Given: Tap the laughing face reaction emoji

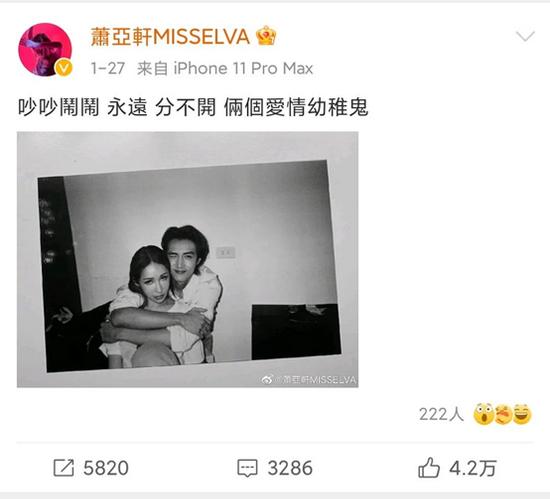Looking at the screenshot, I should tap(522, 414).
